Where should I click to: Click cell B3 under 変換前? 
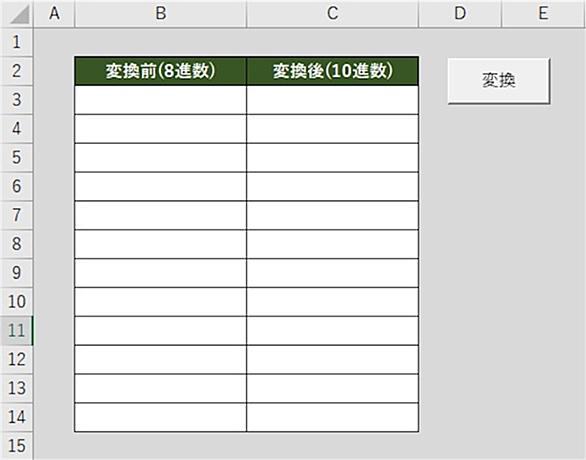161,100
